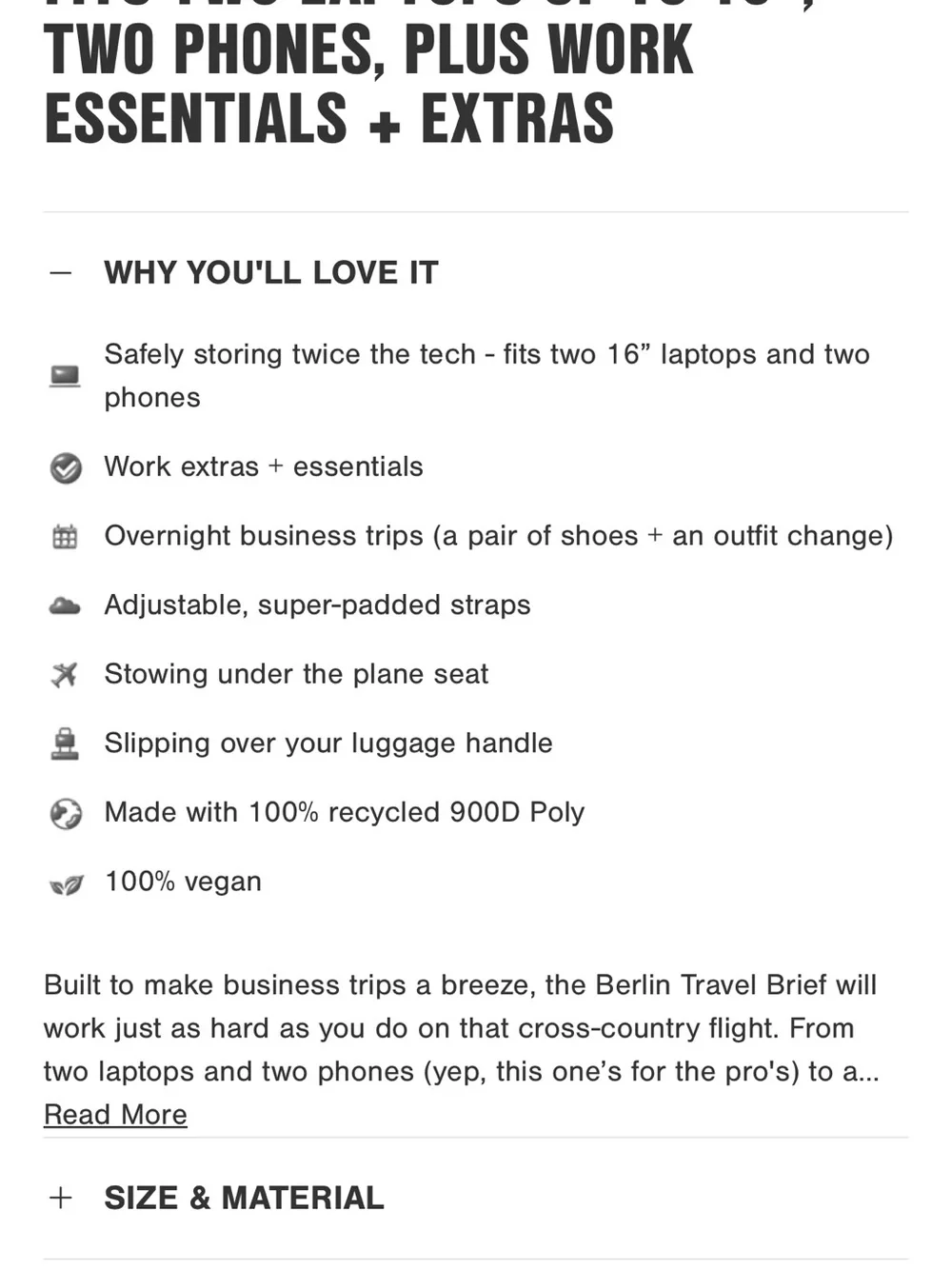Select the 'Adjustable, super-padded straps' text
This screenshot has width=952, height=1269.
point(317,605)
